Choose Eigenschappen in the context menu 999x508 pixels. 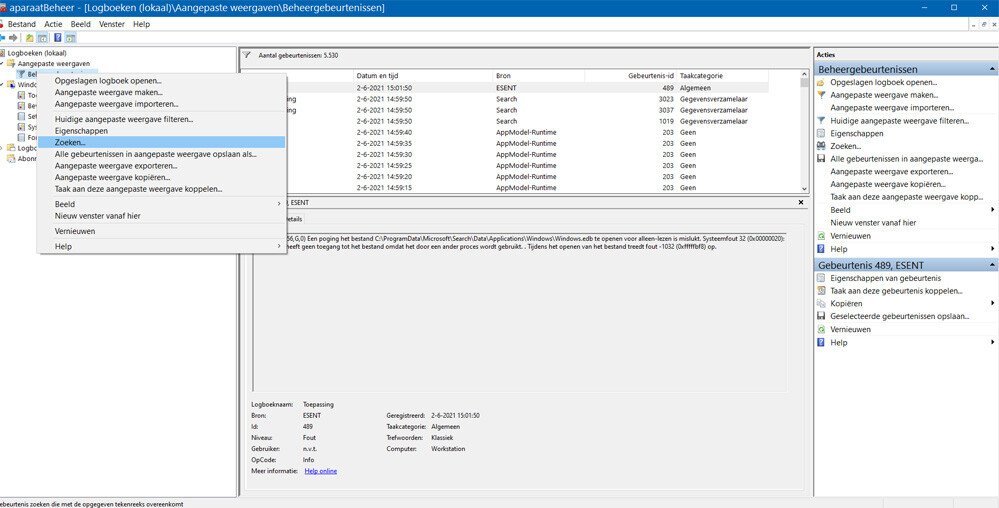[x=162, y=131]
